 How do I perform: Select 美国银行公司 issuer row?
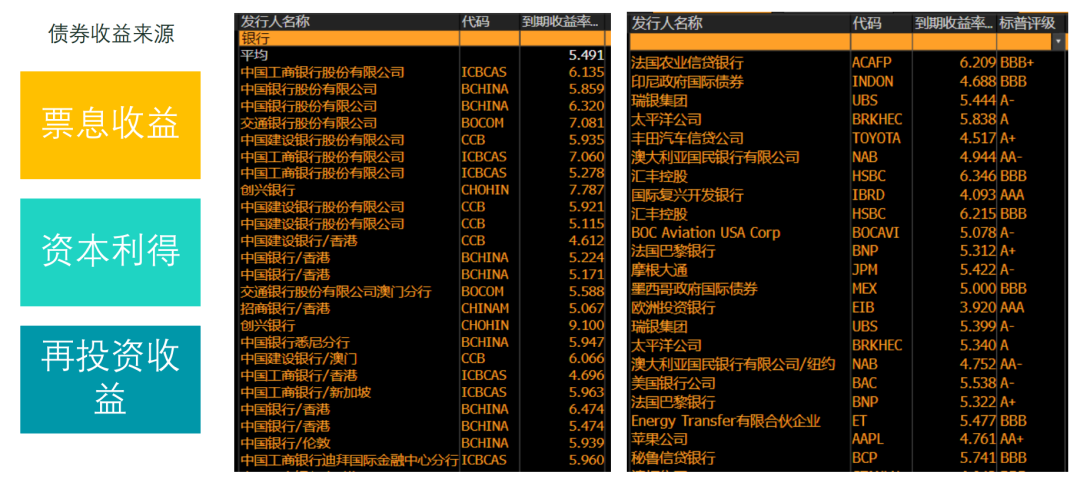[846, 383]
